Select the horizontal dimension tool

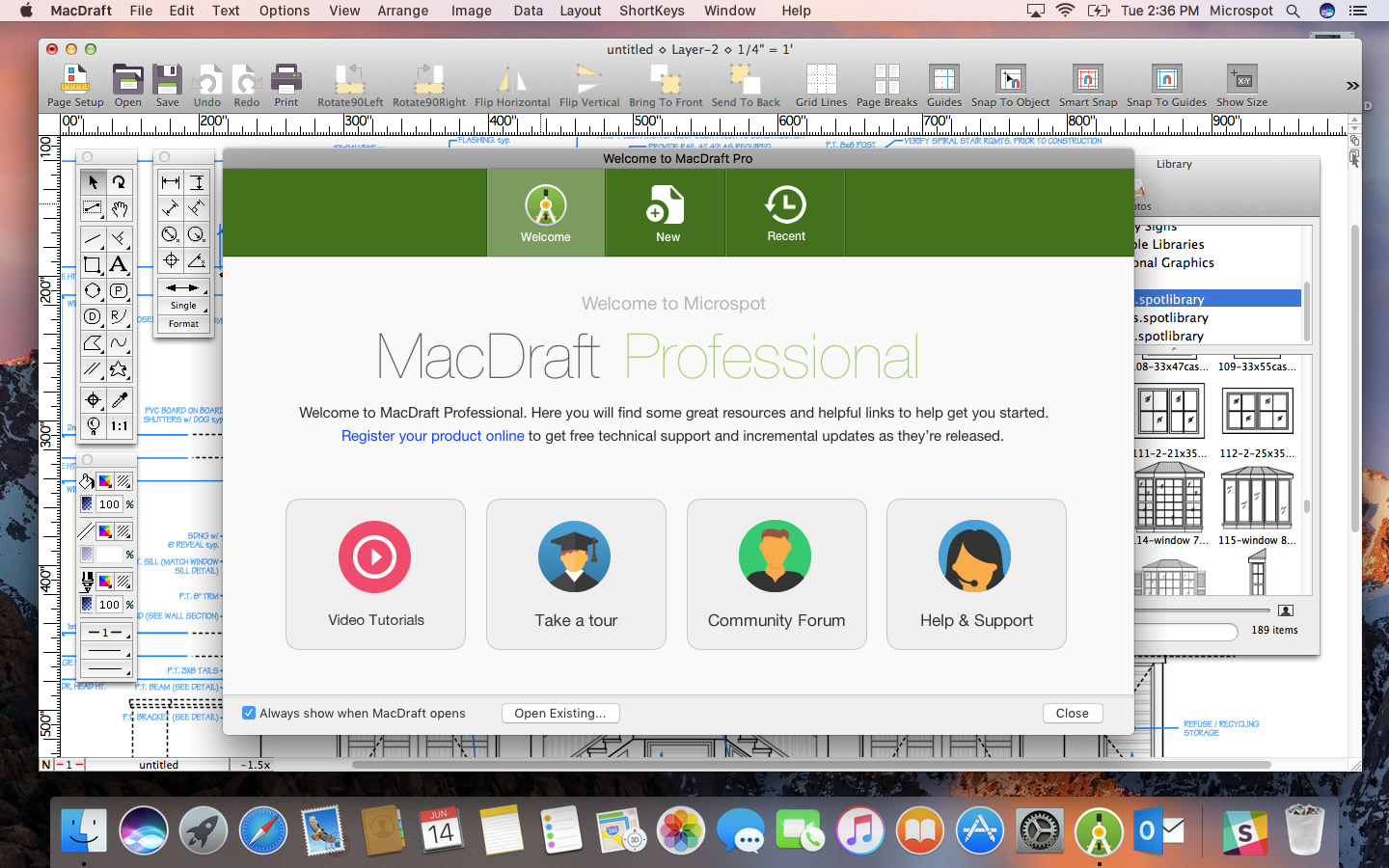coord(171,181)
